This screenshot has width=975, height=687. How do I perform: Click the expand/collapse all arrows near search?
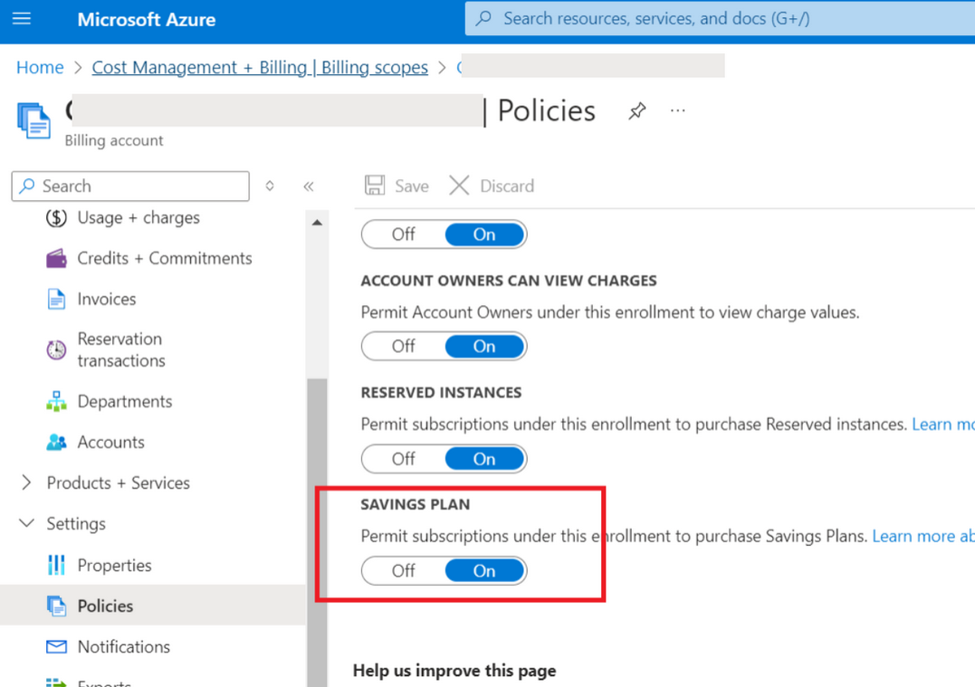270,186
